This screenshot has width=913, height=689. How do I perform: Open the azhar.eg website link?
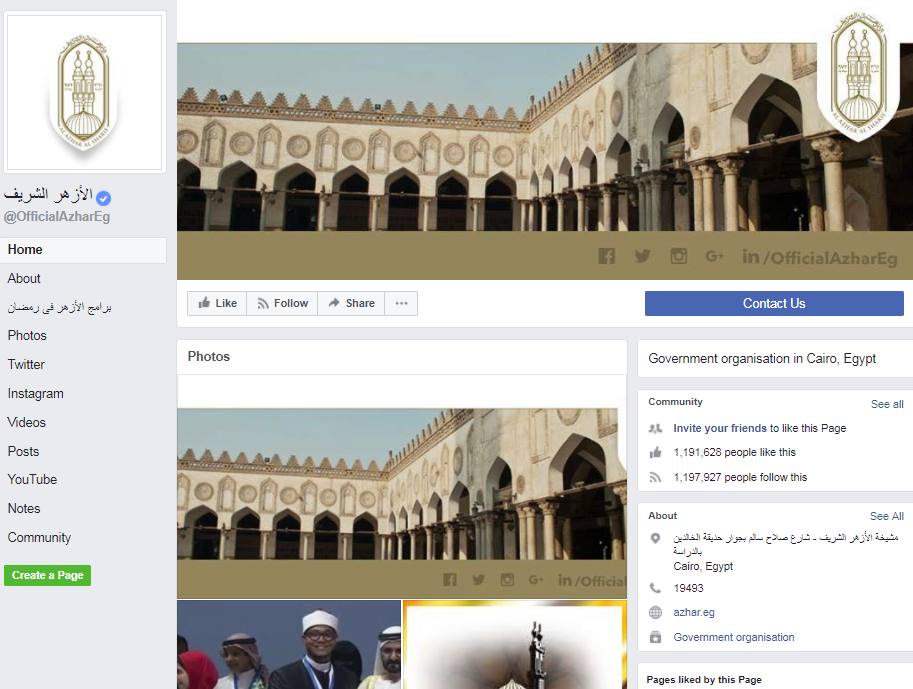[694, 613]
